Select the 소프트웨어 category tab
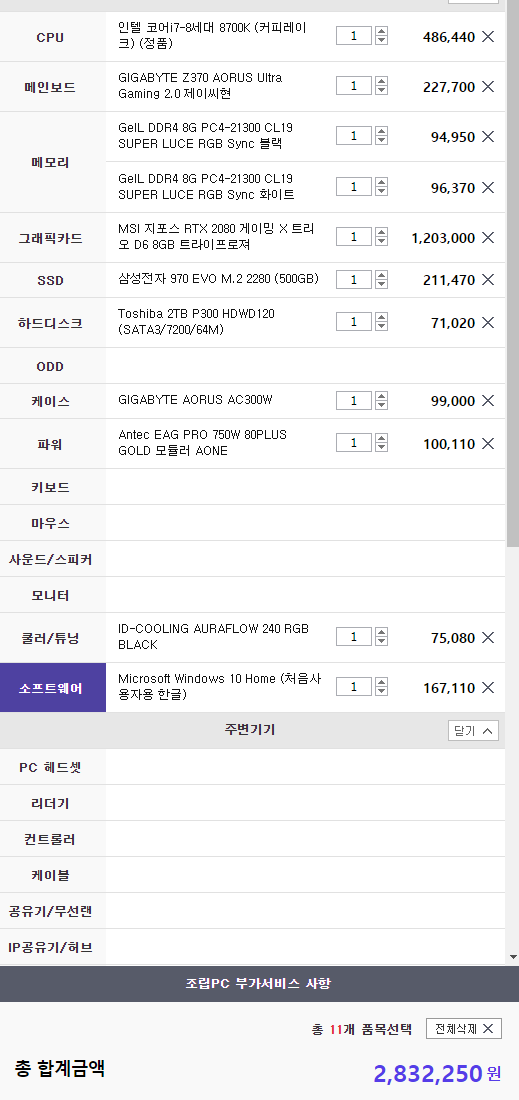This screenshot has width=519, height=1100. point(53,688)
